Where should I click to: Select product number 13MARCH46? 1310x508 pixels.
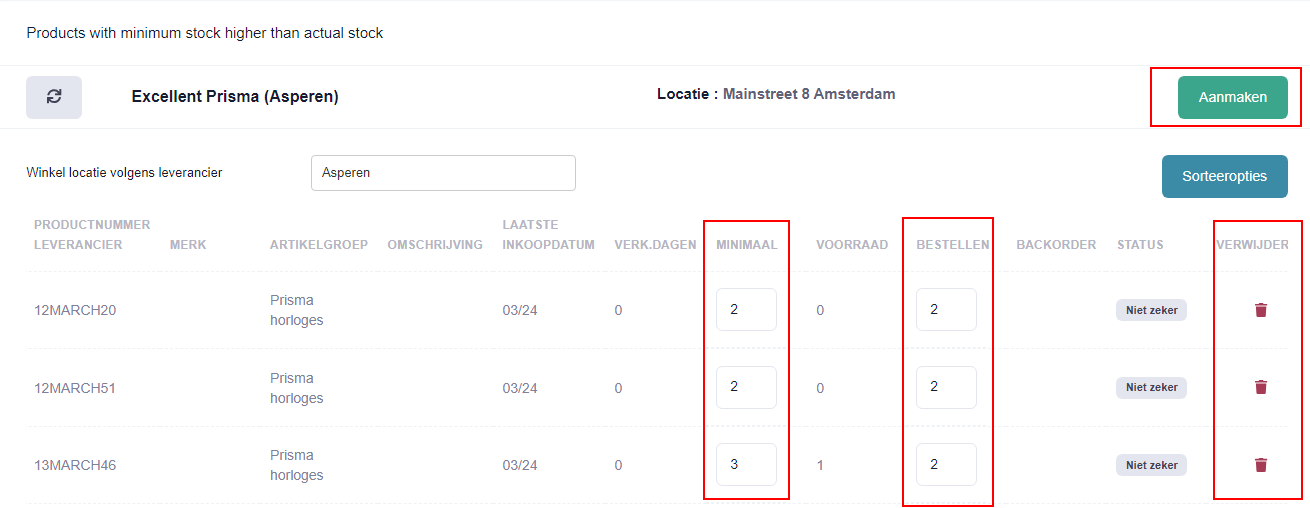(75, 465)
